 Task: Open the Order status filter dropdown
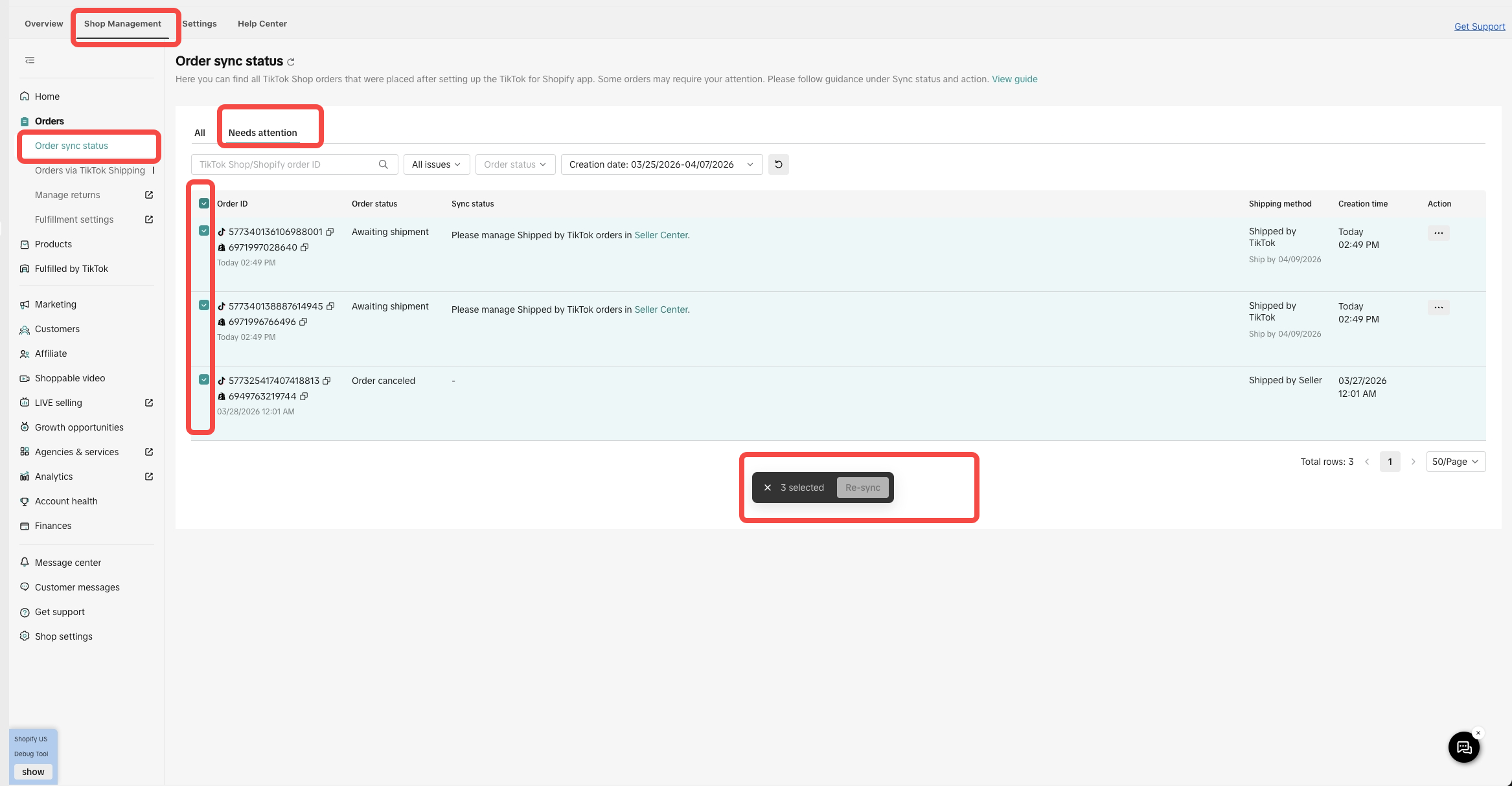[x=515, y=164]
